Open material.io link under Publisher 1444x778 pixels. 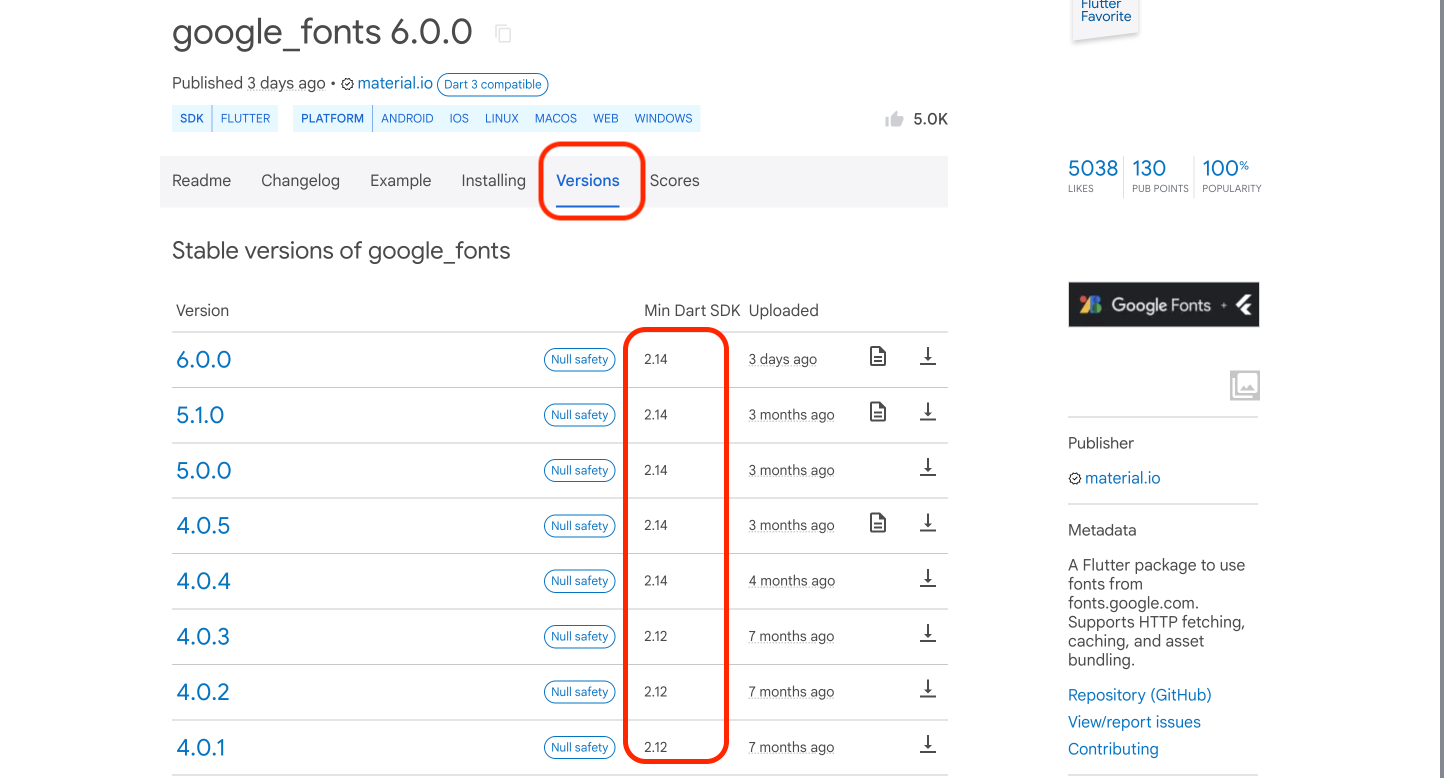pos(1122,478)
